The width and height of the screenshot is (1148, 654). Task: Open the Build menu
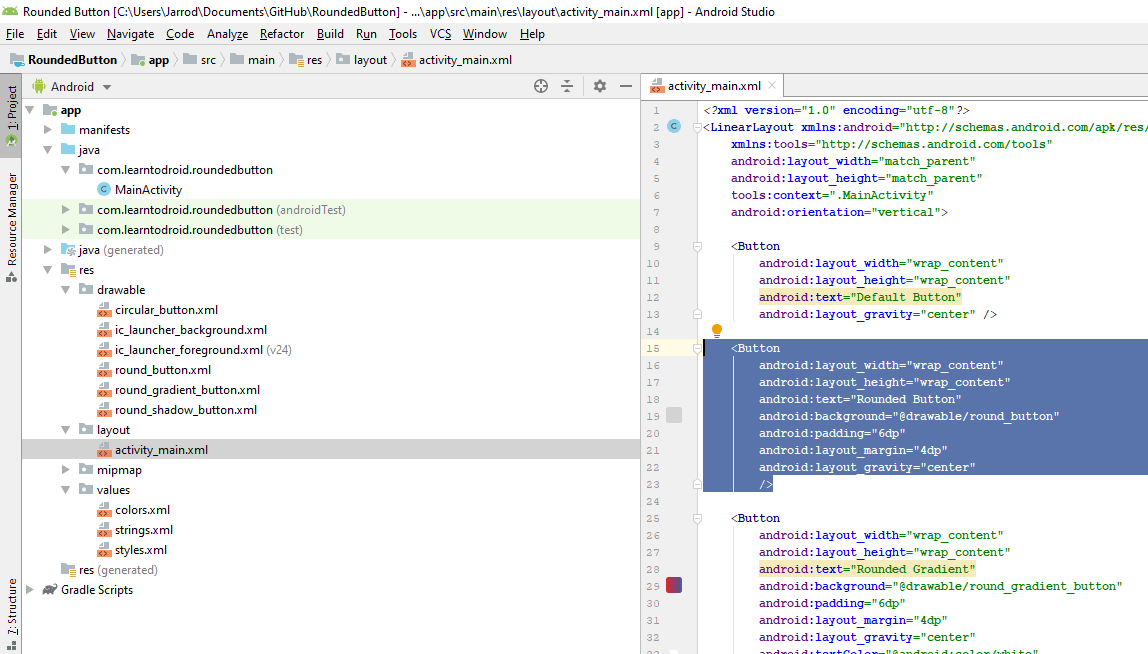(330, 34)
